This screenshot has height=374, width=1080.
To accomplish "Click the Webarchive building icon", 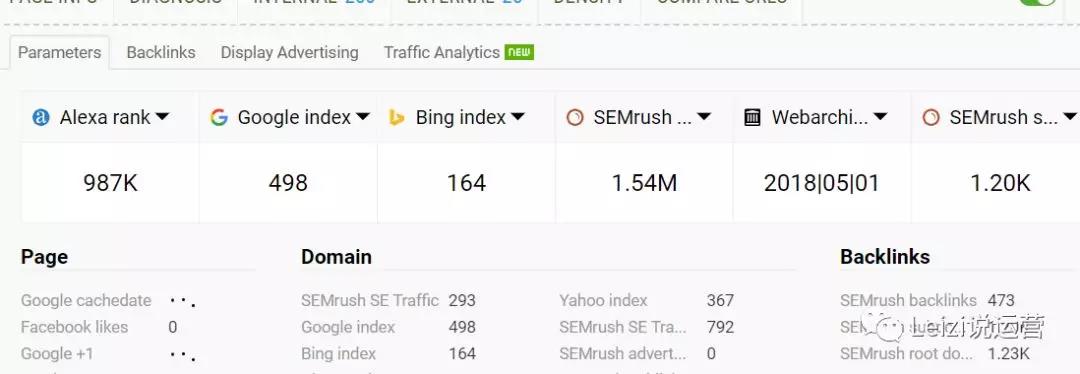I will tap(753, 118).
